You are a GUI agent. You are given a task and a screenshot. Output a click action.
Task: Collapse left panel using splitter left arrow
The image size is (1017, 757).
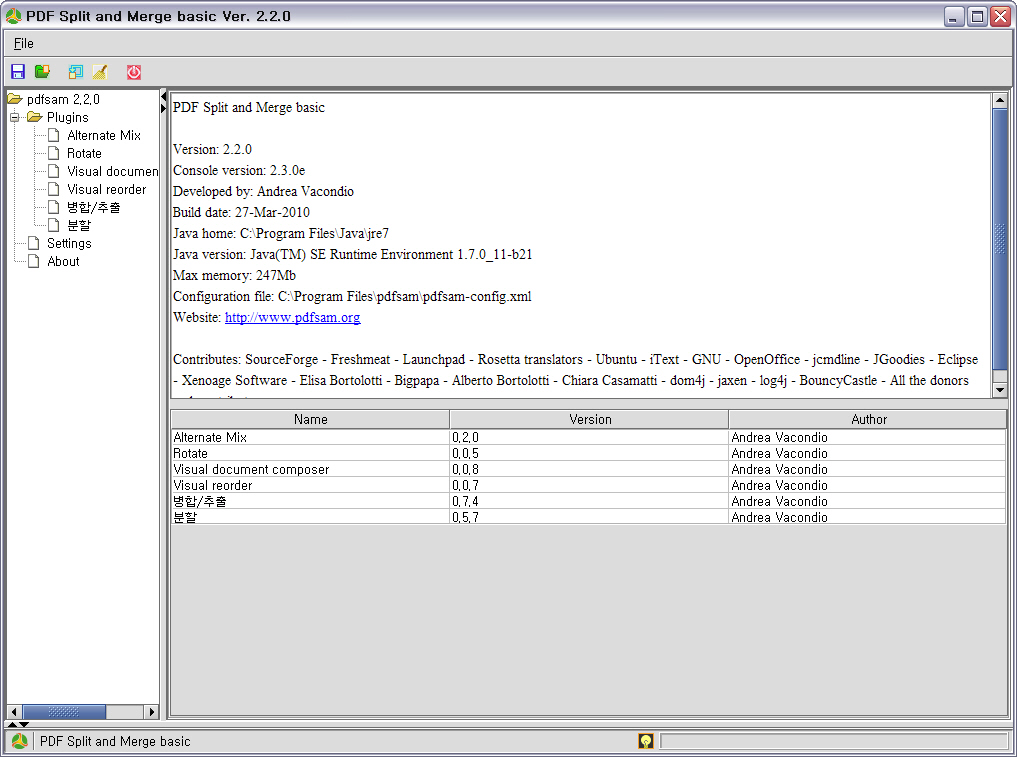tap(164, 96)
